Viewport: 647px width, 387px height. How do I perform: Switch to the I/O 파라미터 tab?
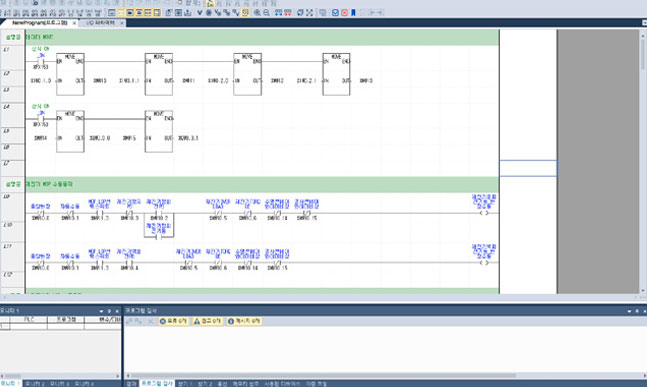coord(101,23)
